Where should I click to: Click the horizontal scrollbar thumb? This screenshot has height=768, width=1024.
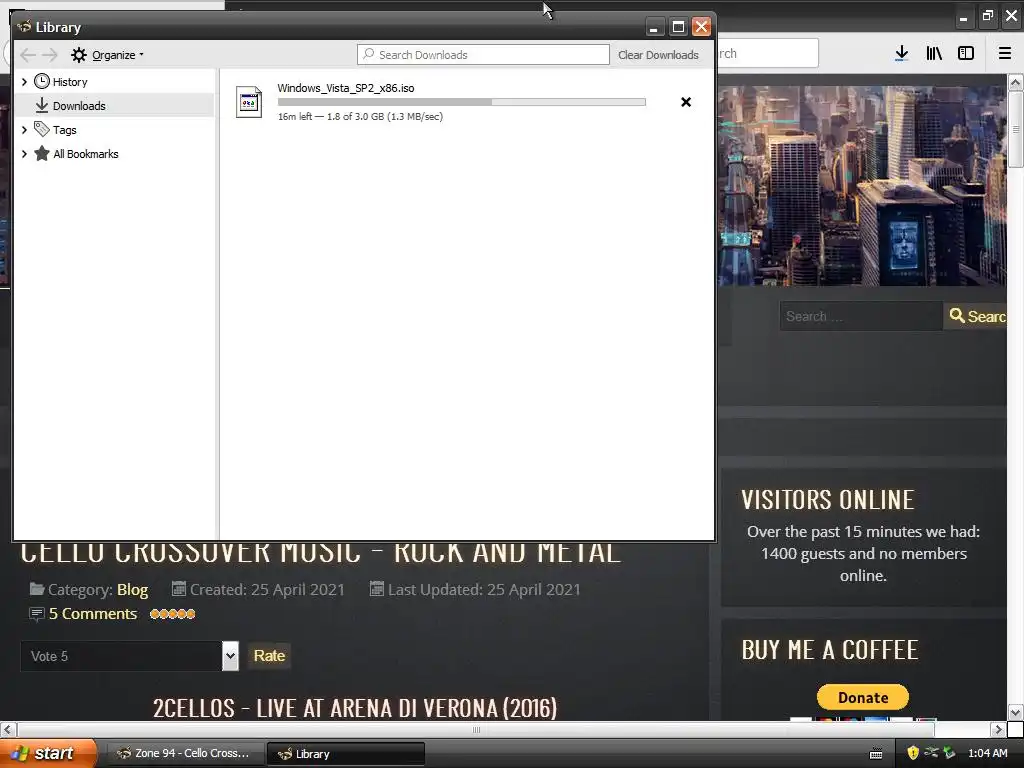click(476, 729)
